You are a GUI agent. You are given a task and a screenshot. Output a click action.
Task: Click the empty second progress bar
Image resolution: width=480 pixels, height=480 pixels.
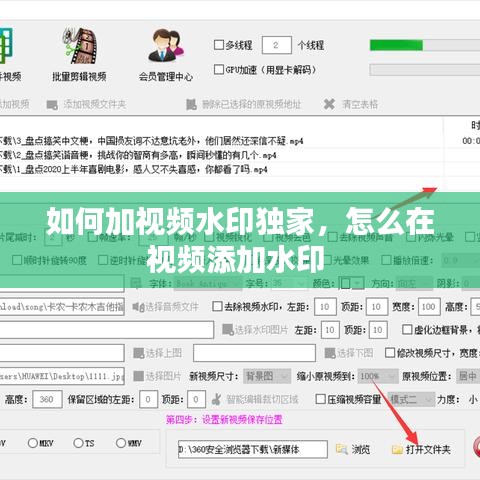tap(425, 70)
